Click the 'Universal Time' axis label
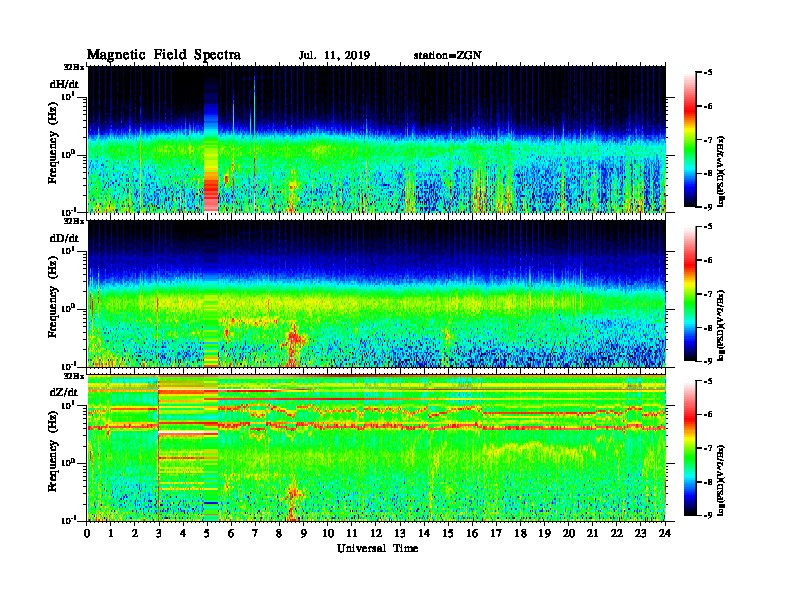This screenshot has width=792, height=612. (378, 548)
